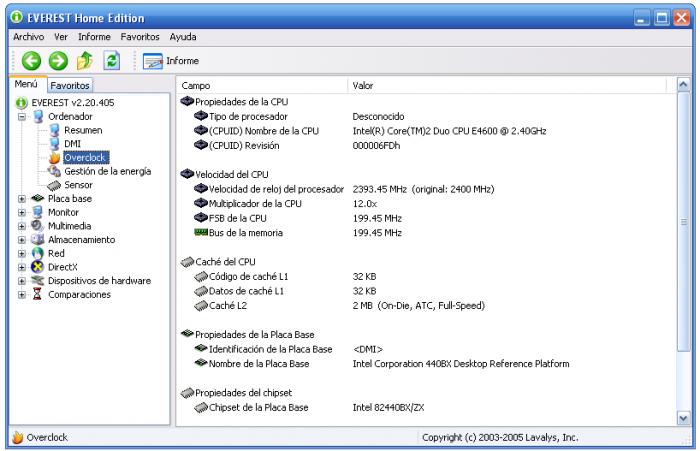Click the scroll down arrow in the details pane
700x451 pixels.
683,418
